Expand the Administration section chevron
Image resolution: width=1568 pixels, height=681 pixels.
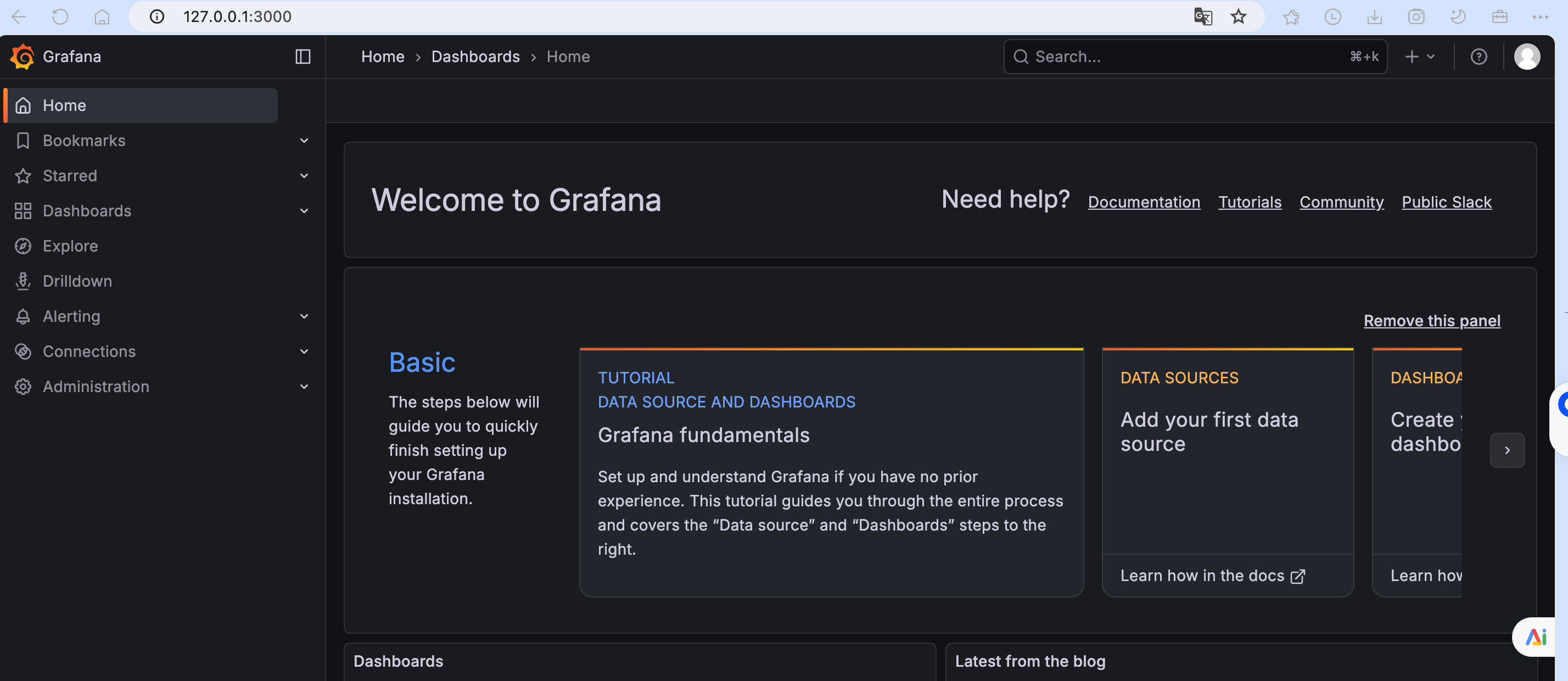(x=304, y=387)
